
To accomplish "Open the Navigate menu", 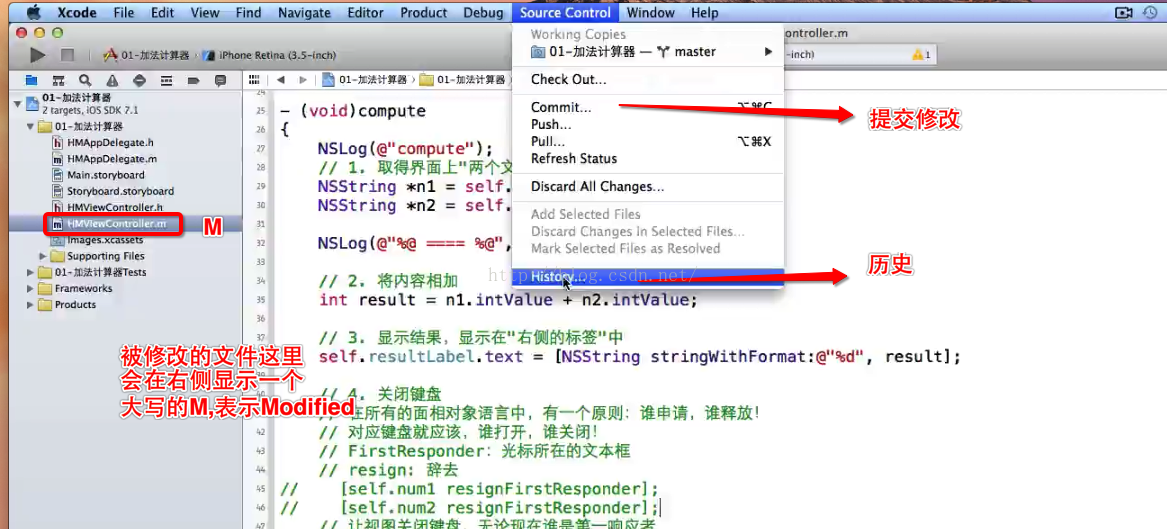I will coord(304,13).
